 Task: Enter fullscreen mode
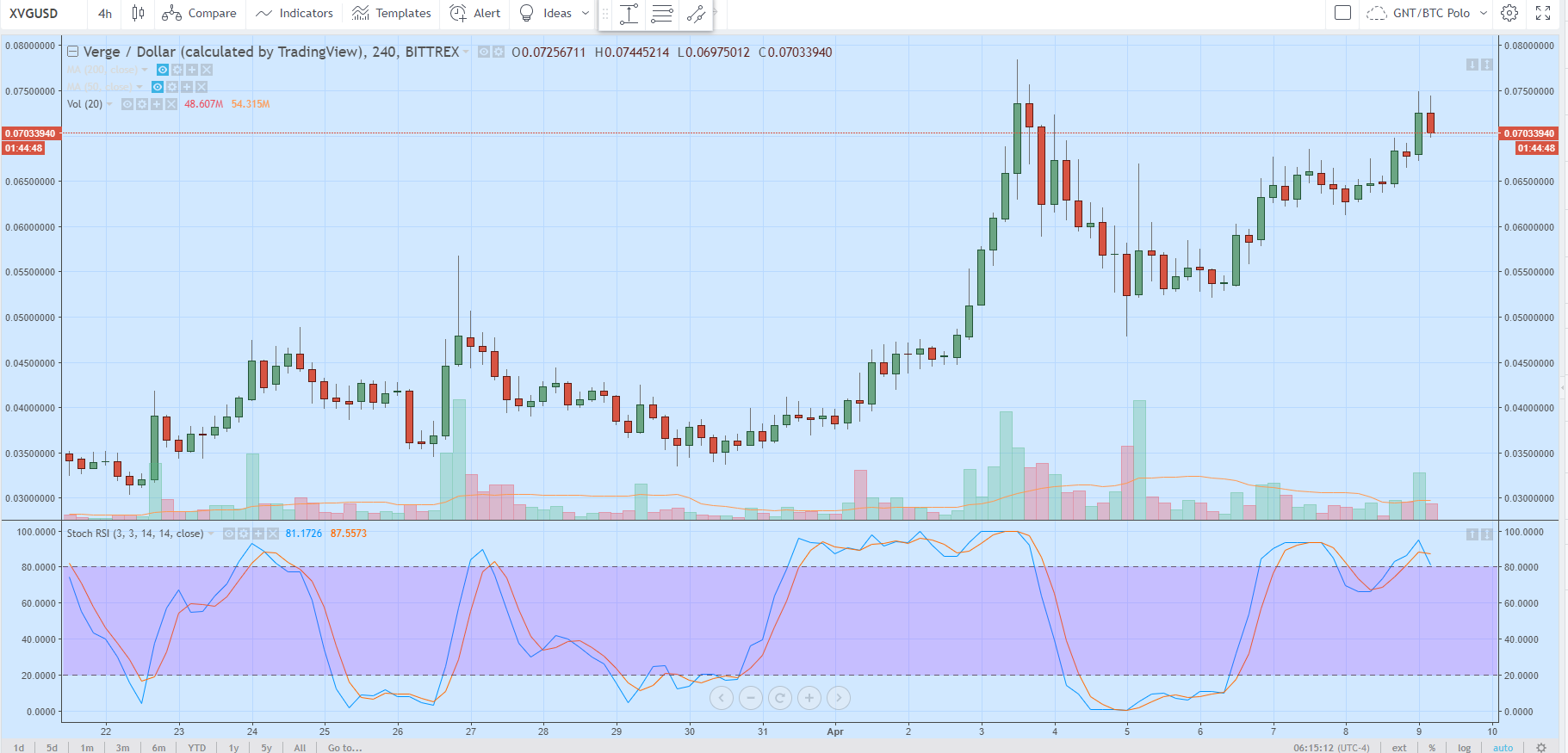1543,13
